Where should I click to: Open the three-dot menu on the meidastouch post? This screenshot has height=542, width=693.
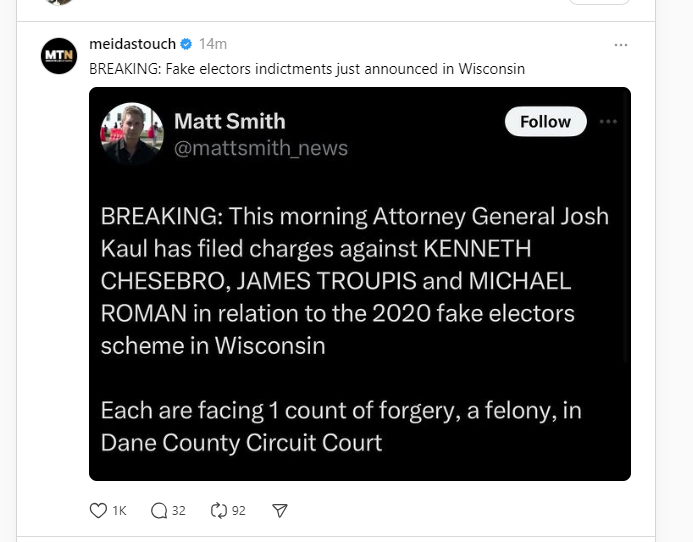click(x=621, y=45)
